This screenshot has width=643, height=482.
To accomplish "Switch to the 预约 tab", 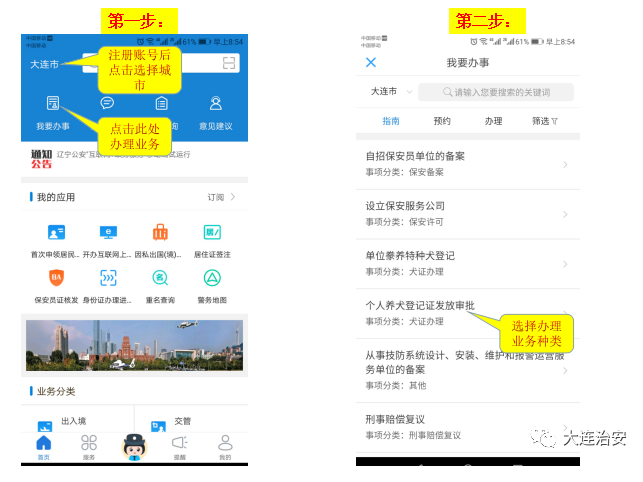I will [442, 121].
